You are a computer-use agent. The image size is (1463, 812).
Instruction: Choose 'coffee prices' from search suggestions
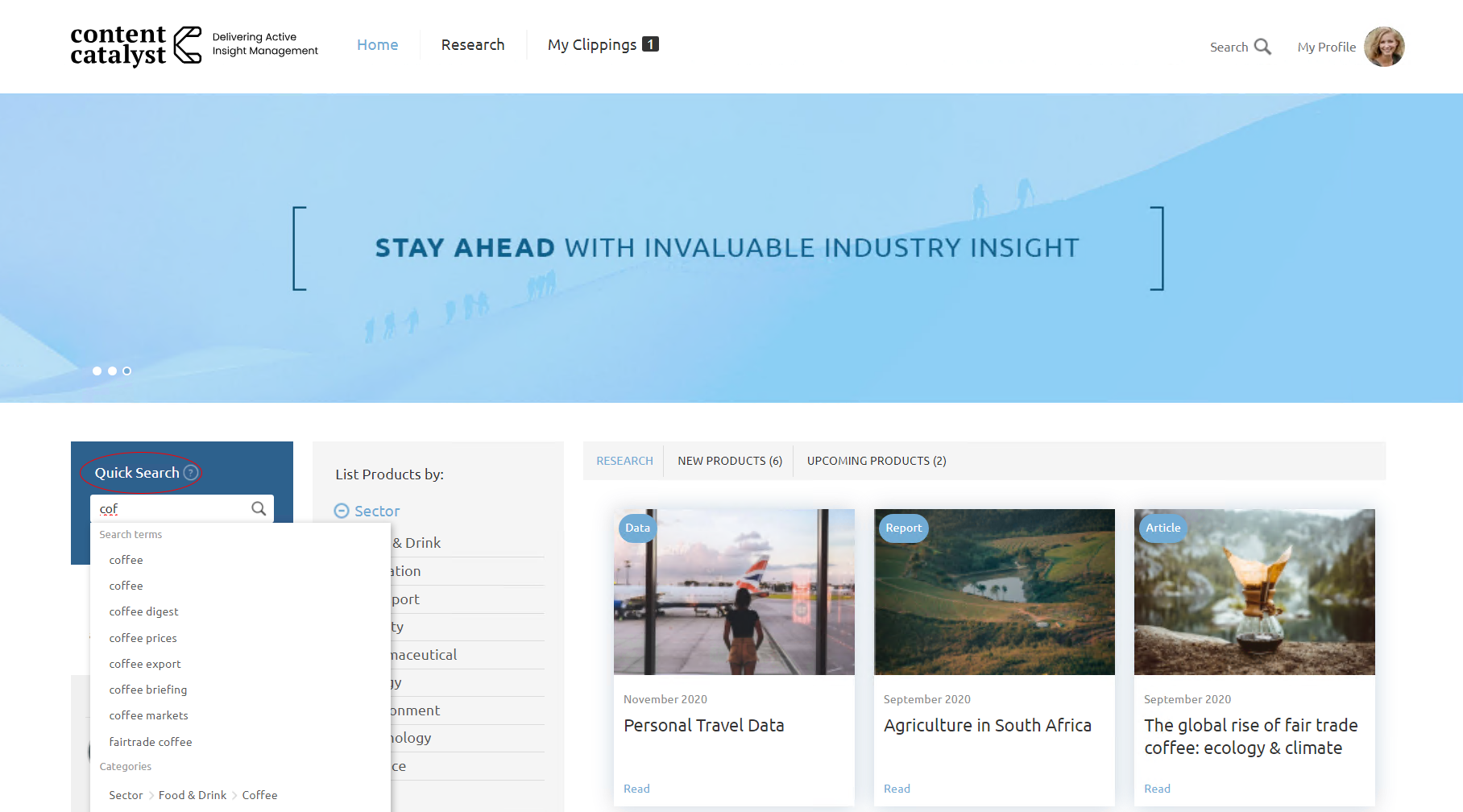[x=143, y=638]
